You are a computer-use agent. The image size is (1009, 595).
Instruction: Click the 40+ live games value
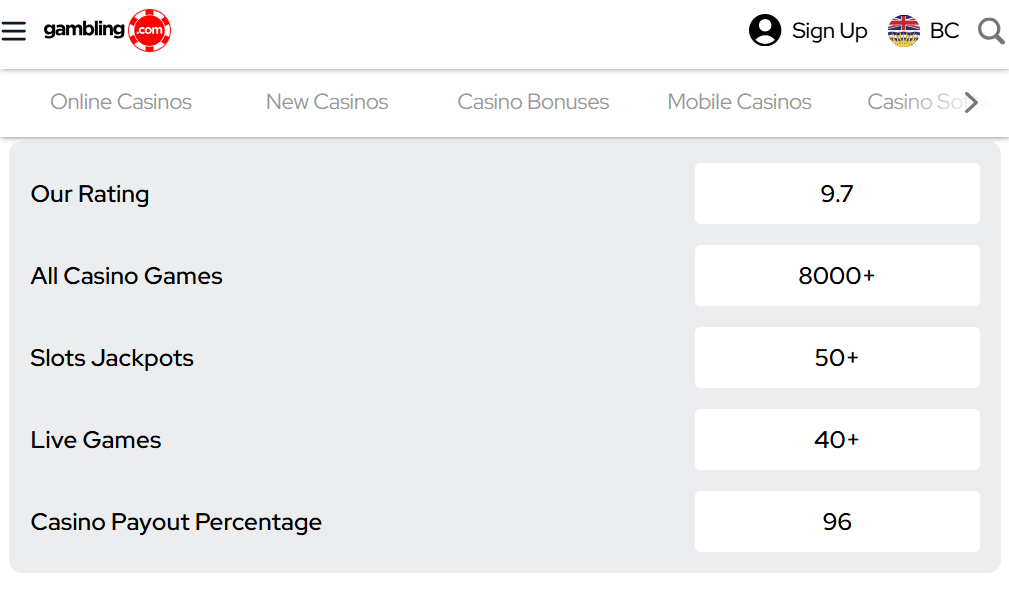coord(837,440)
